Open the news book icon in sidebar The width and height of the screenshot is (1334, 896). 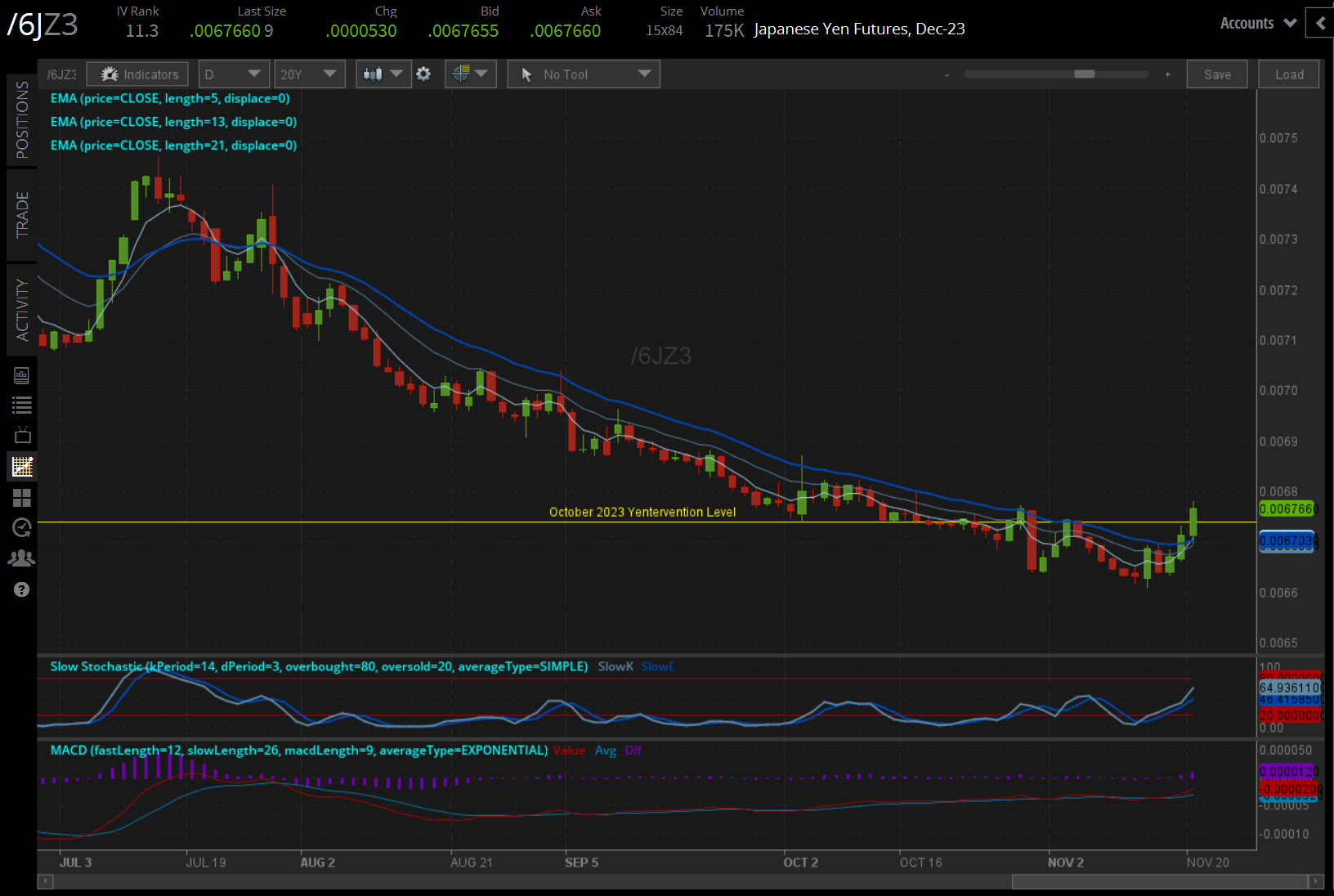(x=21, y=375)
